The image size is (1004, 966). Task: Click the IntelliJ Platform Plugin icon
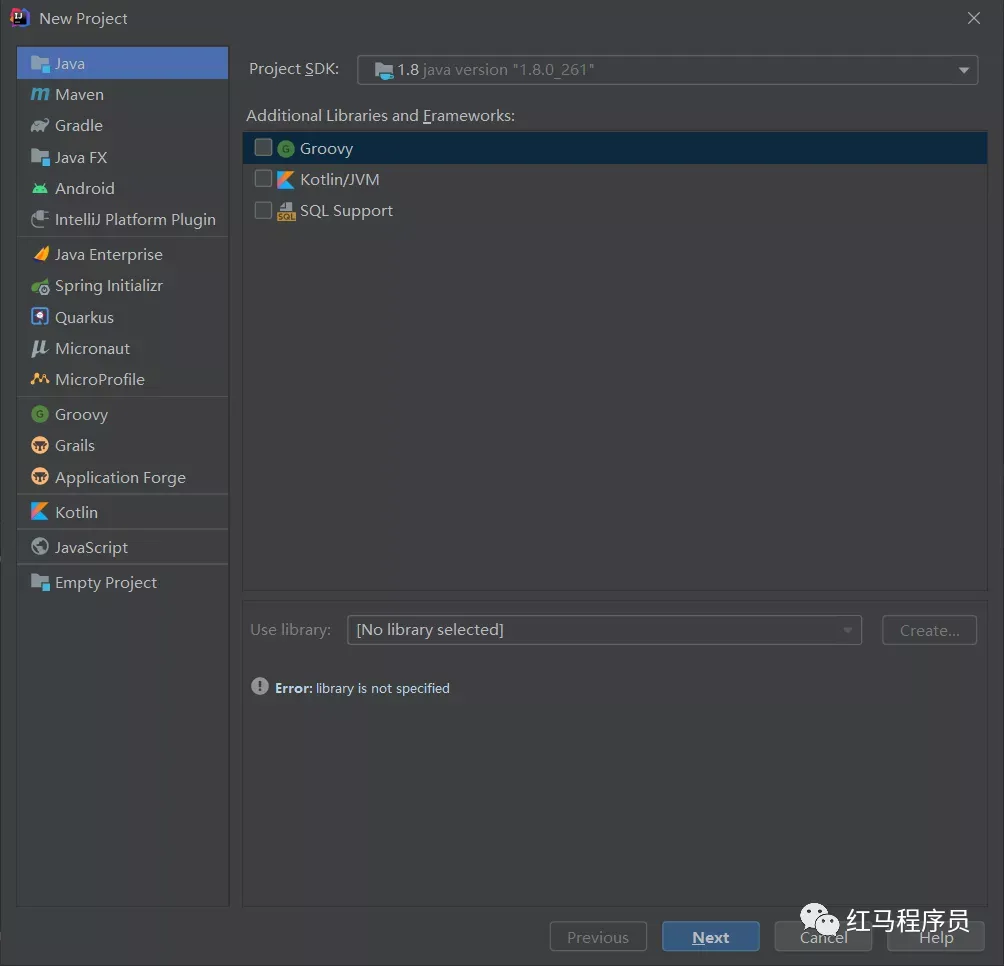click(x=40, y=219)
